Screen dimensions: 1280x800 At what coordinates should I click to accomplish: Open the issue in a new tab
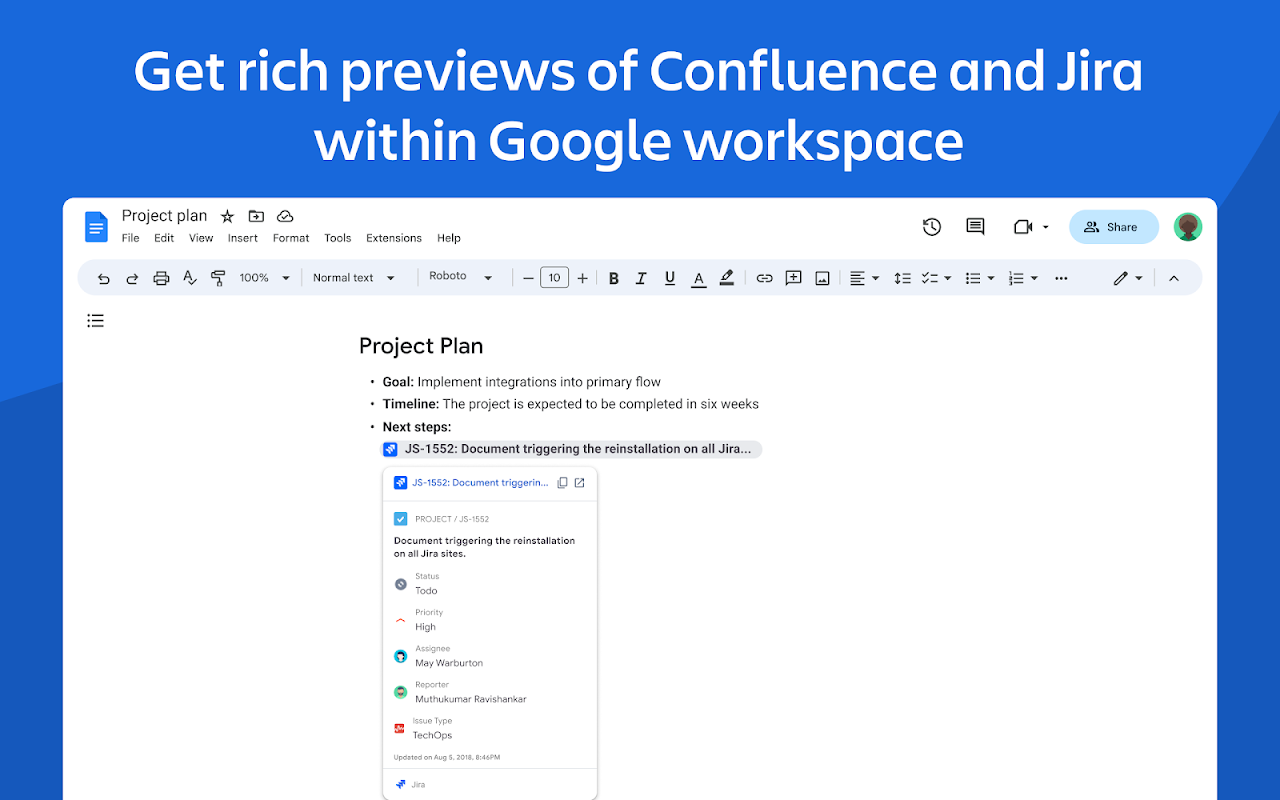click(x=579, y=482)
